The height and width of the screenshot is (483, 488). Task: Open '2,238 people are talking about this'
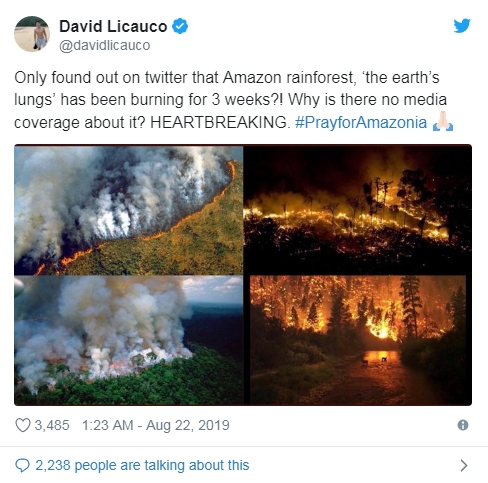pyautogui.click(x=142, y=465)
